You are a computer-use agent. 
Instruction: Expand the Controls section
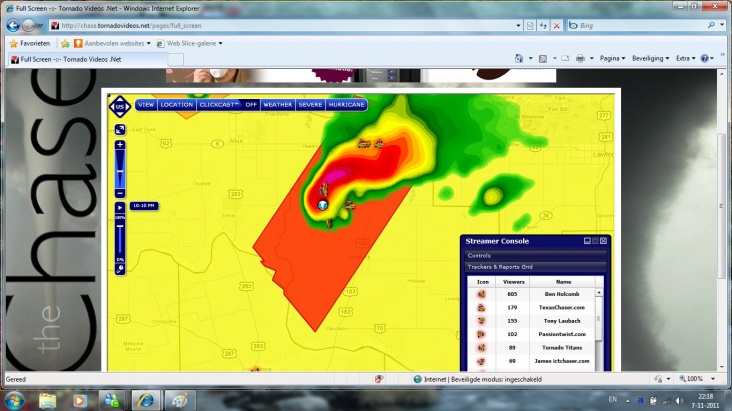pyautogui.click(x=536, y=255)
